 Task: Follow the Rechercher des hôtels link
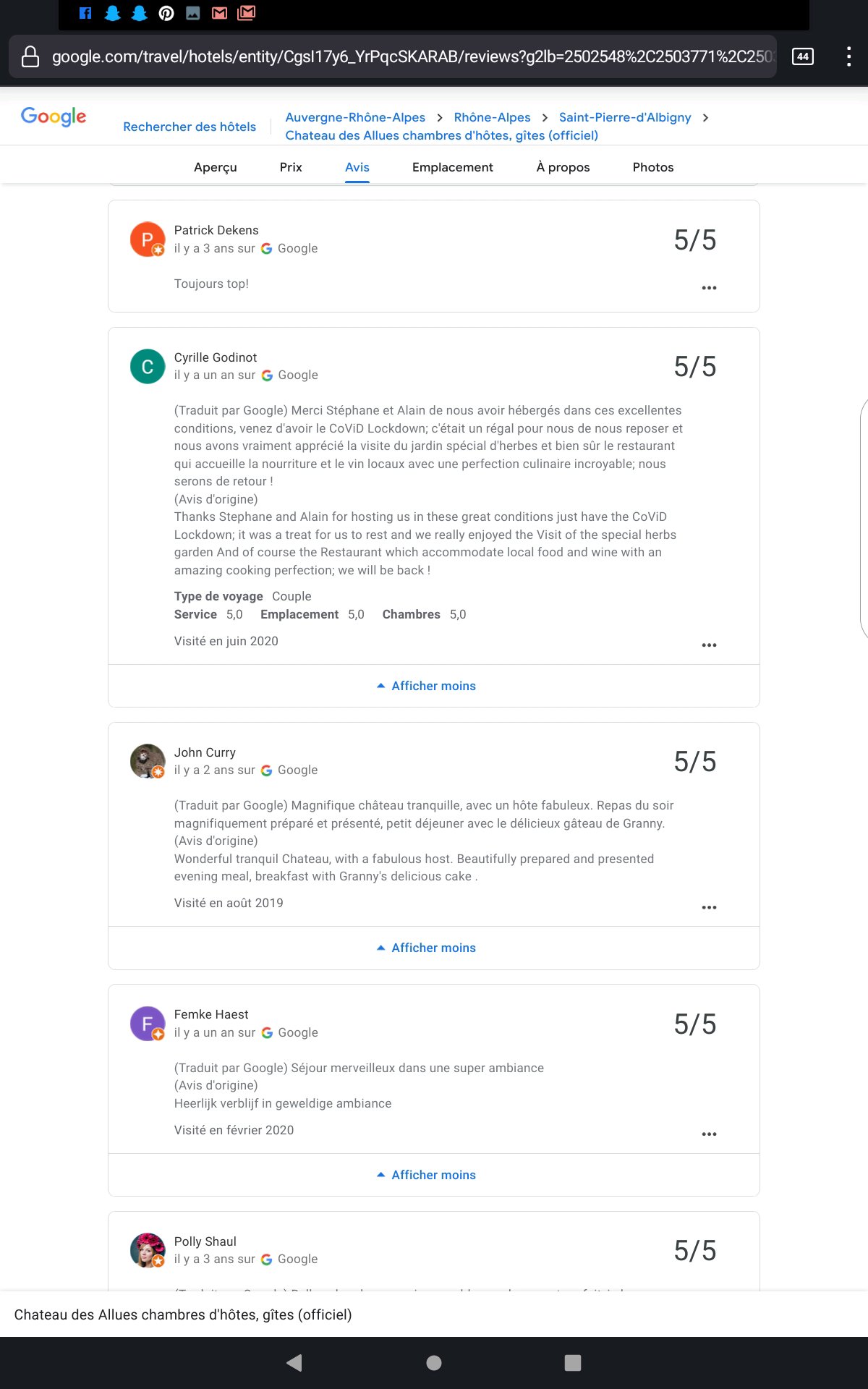190,127
